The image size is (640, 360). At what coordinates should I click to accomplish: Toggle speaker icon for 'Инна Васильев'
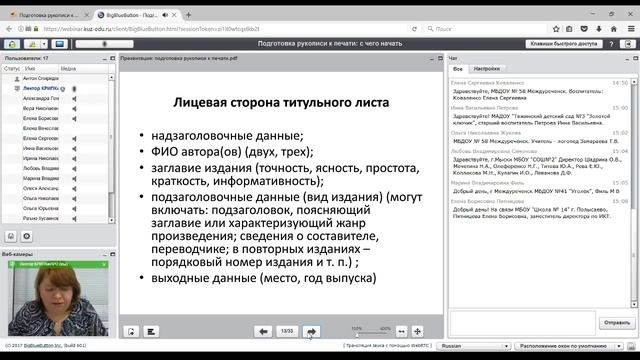[x=74, y=149]
